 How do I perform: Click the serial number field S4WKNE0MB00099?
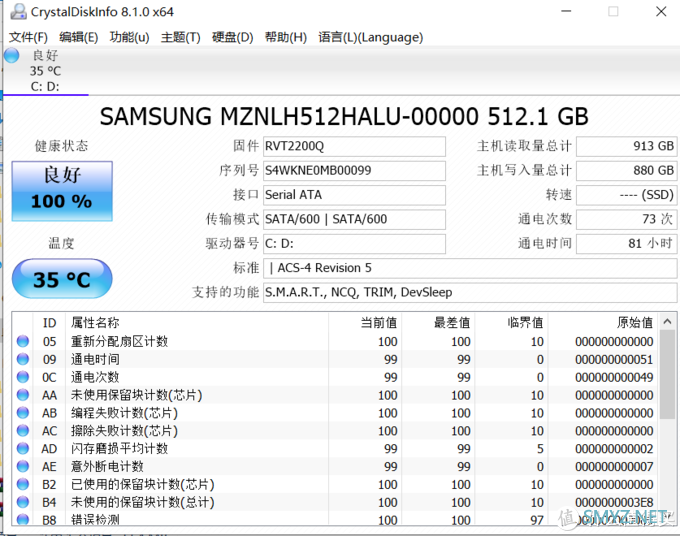[x=354, y=170]
